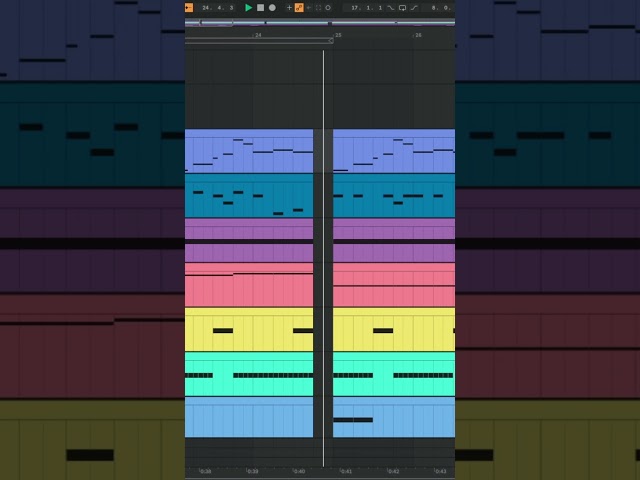The width and height of the screenshot is (640, 480).
Task: Enable MIDI arrangement overdub plus icon
Action: (289, 7)
